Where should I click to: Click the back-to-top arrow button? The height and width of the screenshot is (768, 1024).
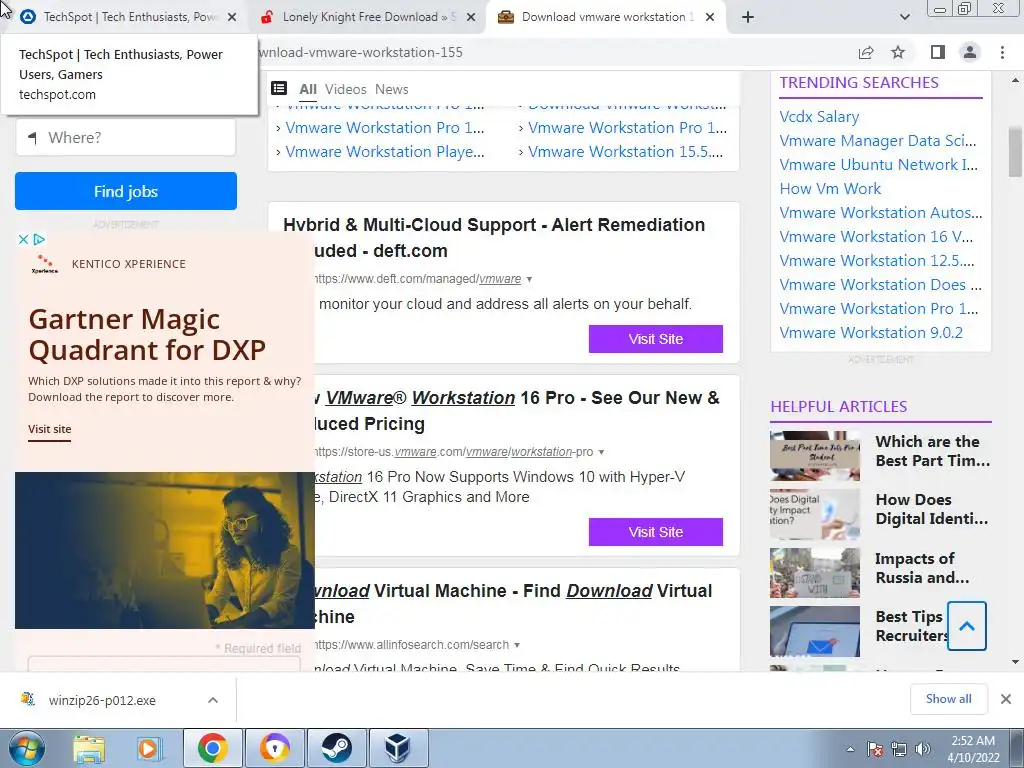(967, 626)
